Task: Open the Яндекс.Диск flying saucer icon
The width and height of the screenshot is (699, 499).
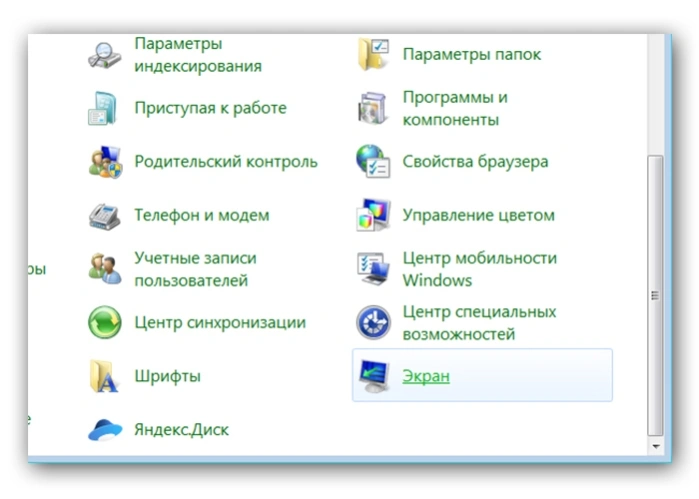Action: click(x=105, y=430)
